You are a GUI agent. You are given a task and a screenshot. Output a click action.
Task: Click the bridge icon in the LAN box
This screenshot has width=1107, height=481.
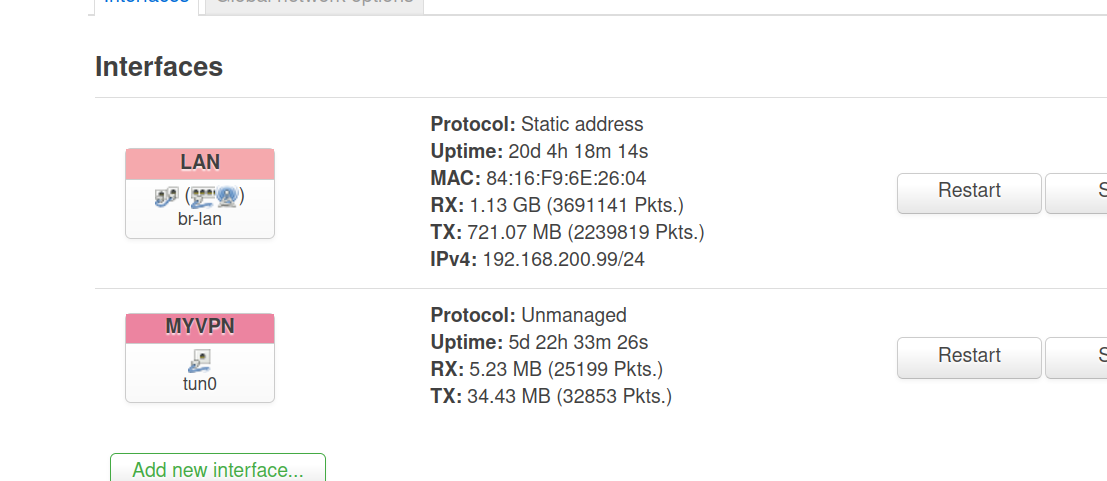(x=166, y=196)
